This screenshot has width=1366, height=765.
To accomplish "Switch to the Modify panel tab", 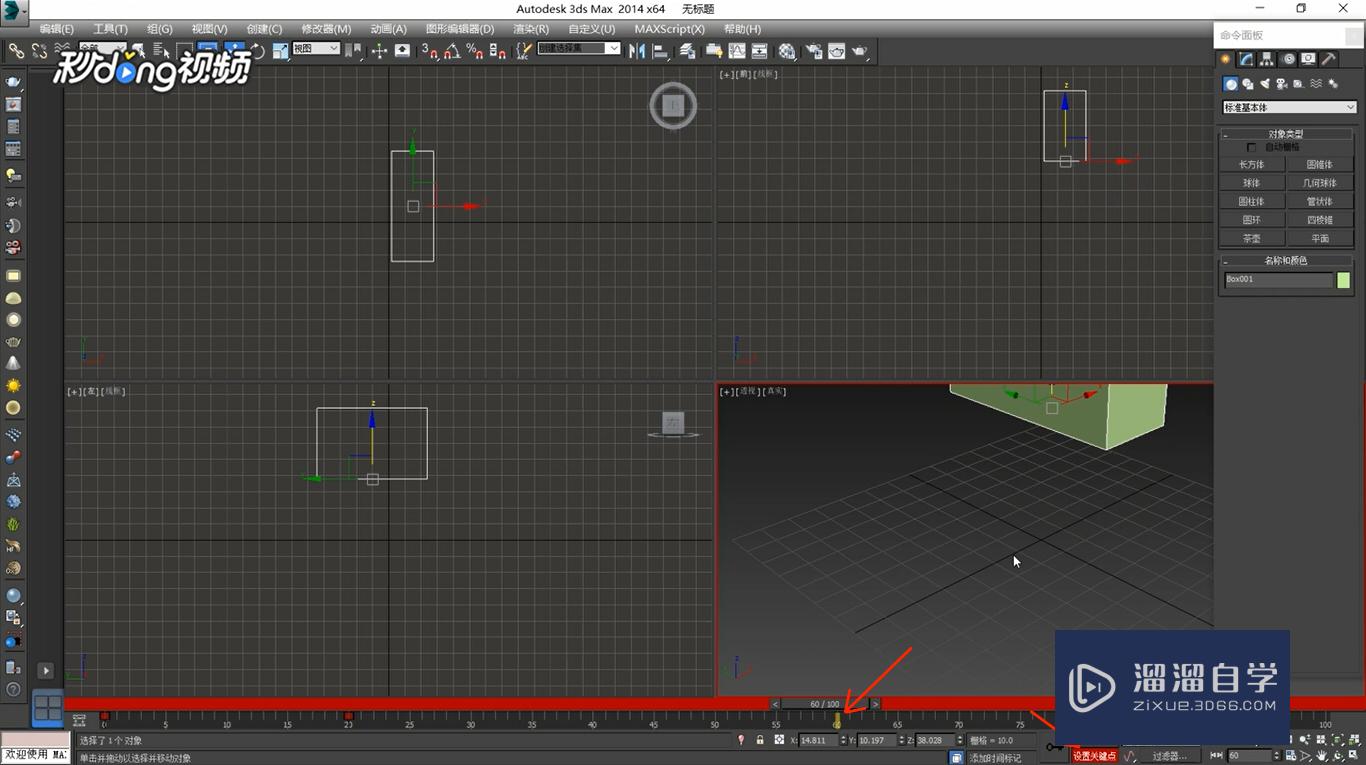I will click(x=1246, y=59).
